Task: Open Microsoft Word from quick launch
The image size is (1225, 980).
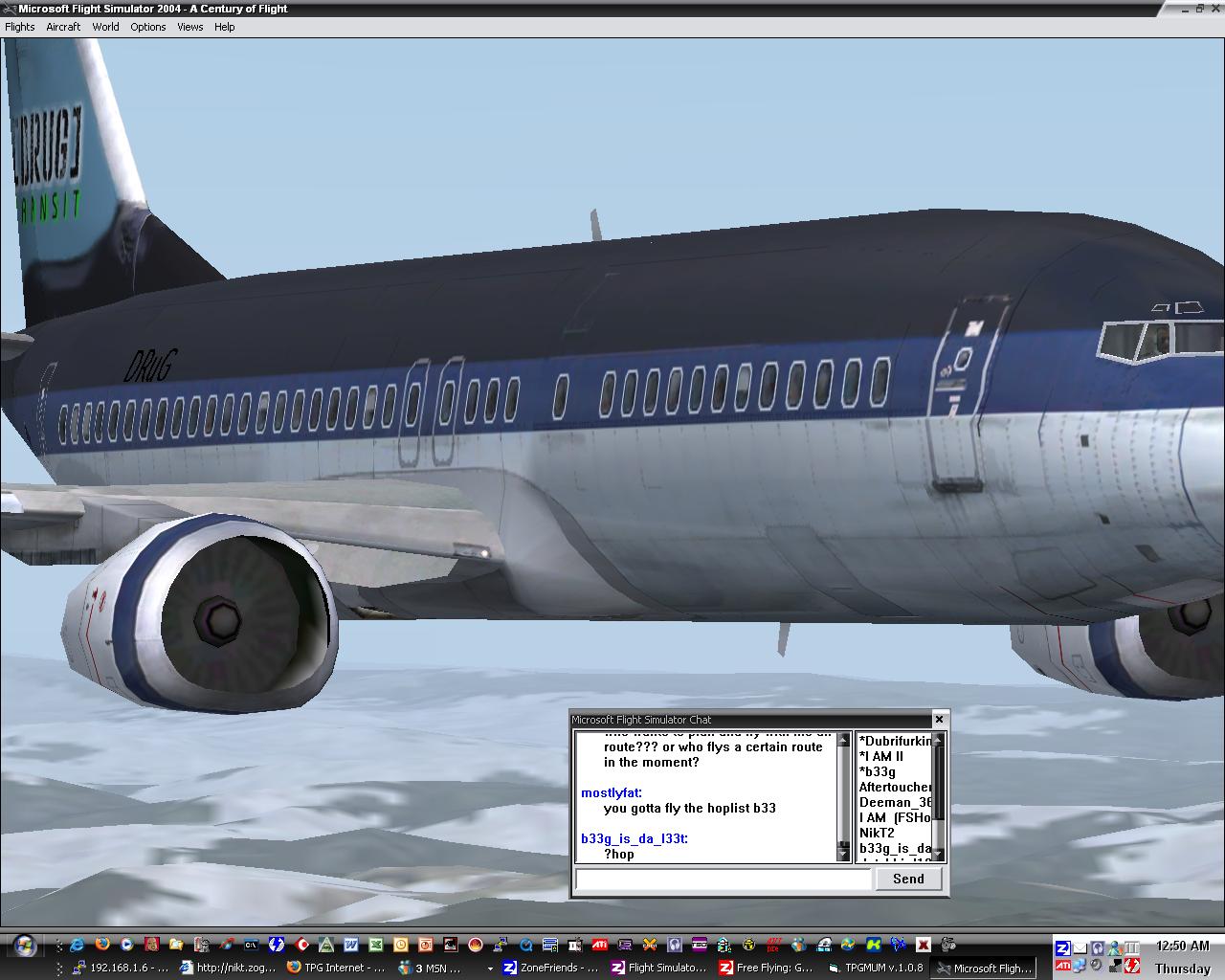Action: 350,945
